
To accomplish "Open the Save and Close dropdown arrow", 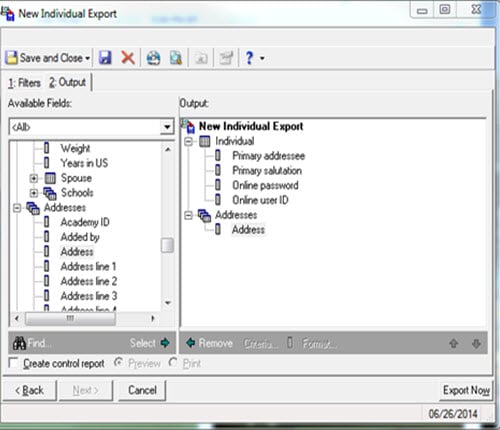I will coord(87,58).
